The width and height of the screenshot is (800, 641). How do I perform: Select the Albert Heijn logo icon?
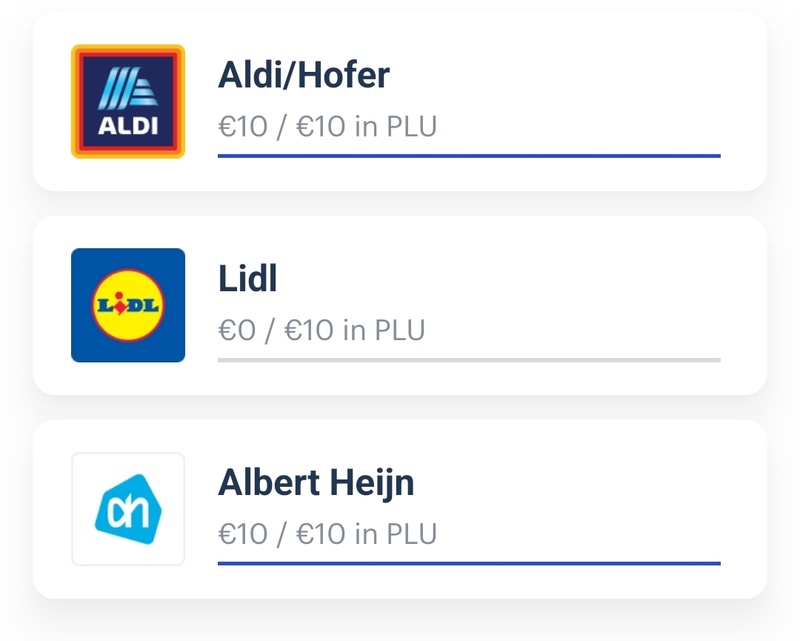coord(128,509)
